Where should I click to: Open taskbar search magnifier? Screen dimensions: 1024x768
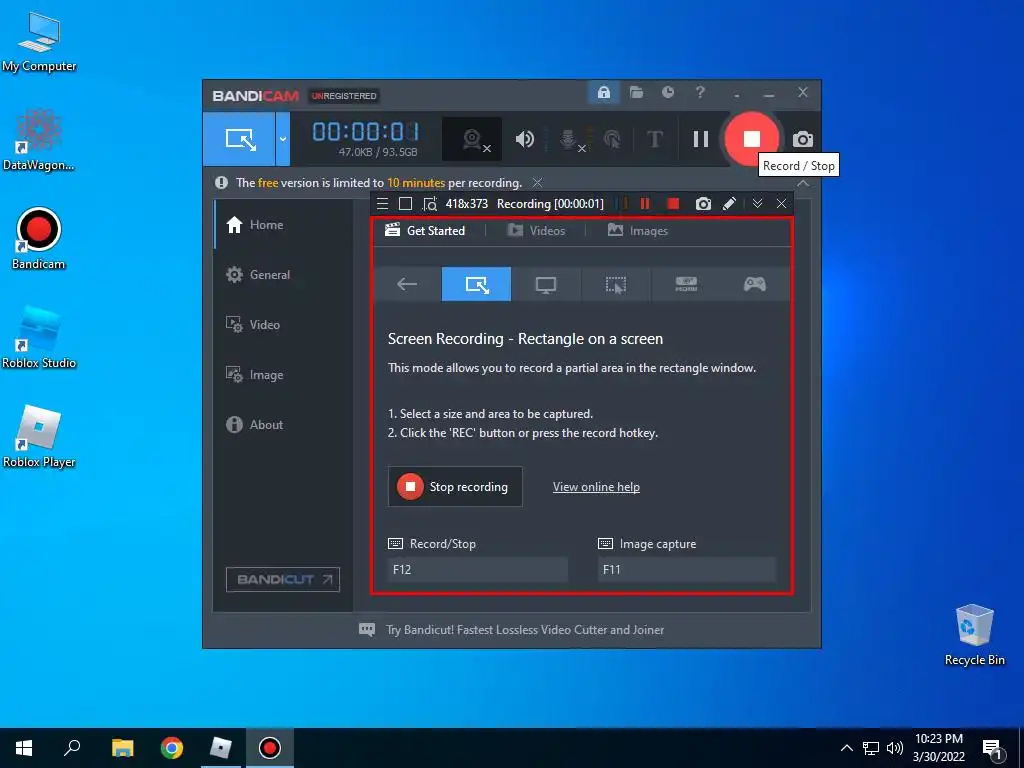[72, 748]
